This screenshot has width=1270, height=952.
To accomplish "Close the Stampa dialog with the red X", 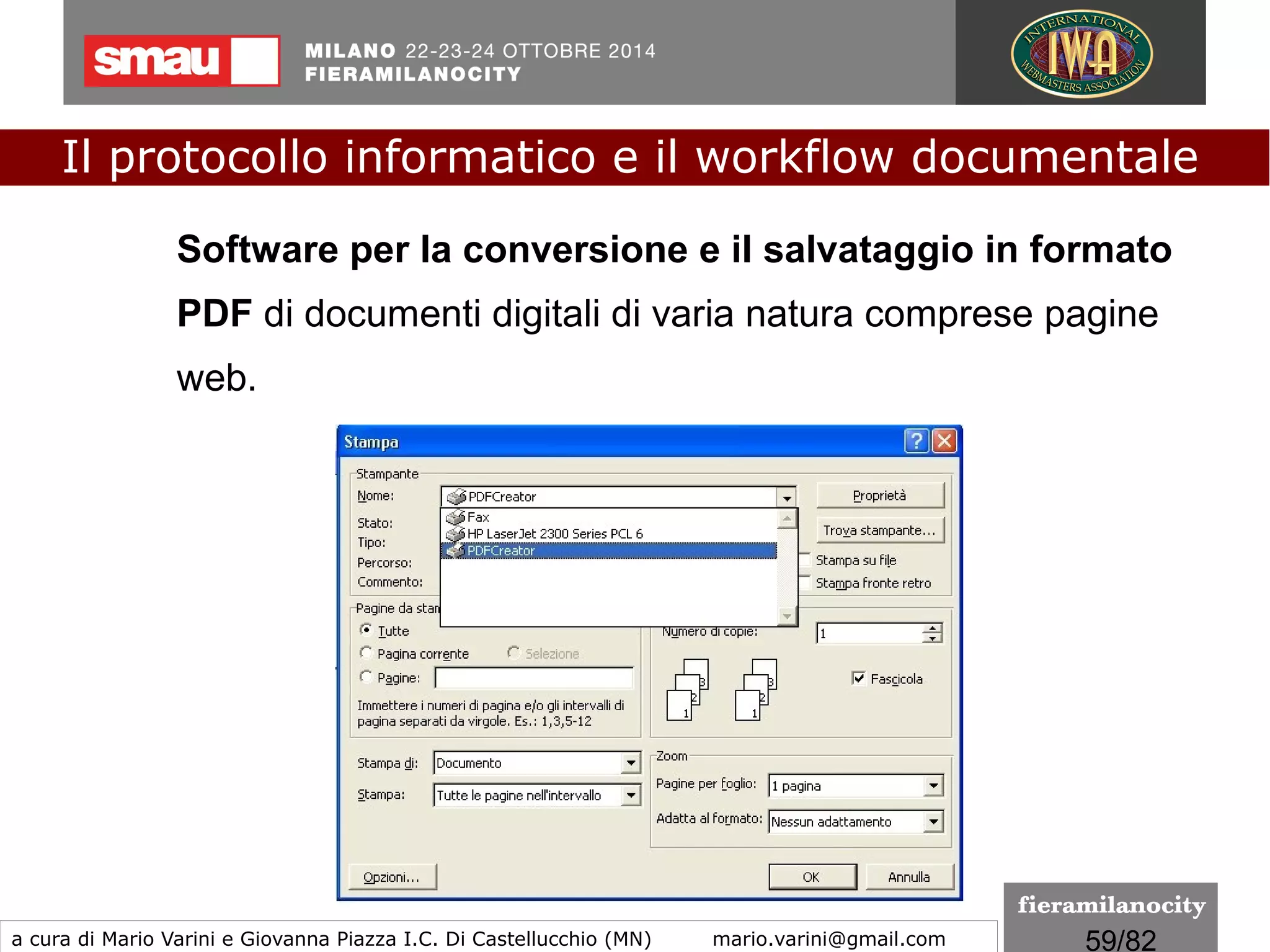I will [944, 441].
